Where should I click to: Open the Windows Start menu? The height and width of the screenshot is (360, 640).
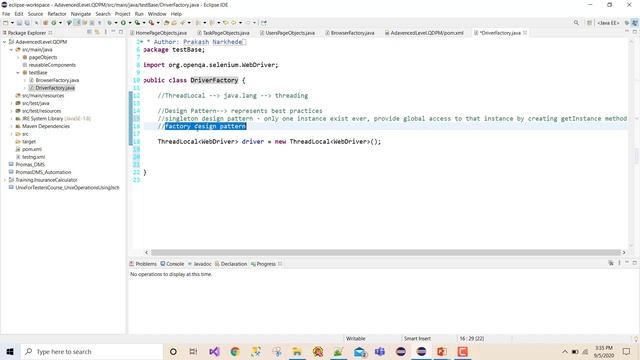[10, 351]
